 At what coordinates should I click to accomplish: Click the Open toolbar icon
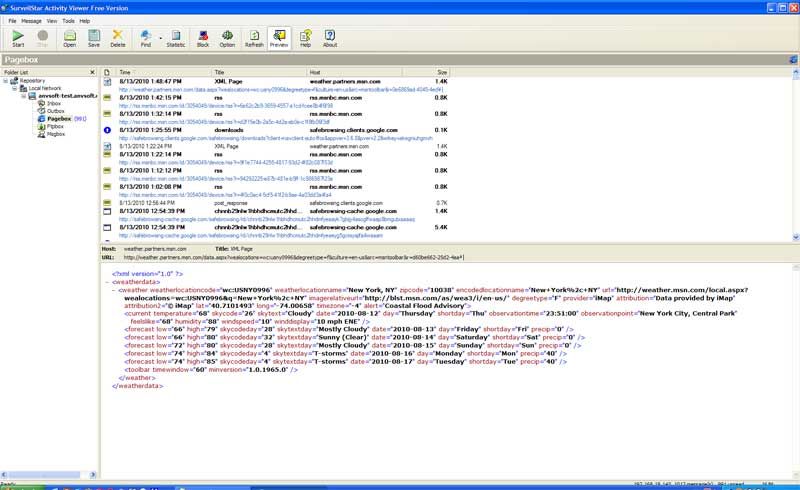coord(69,38)
